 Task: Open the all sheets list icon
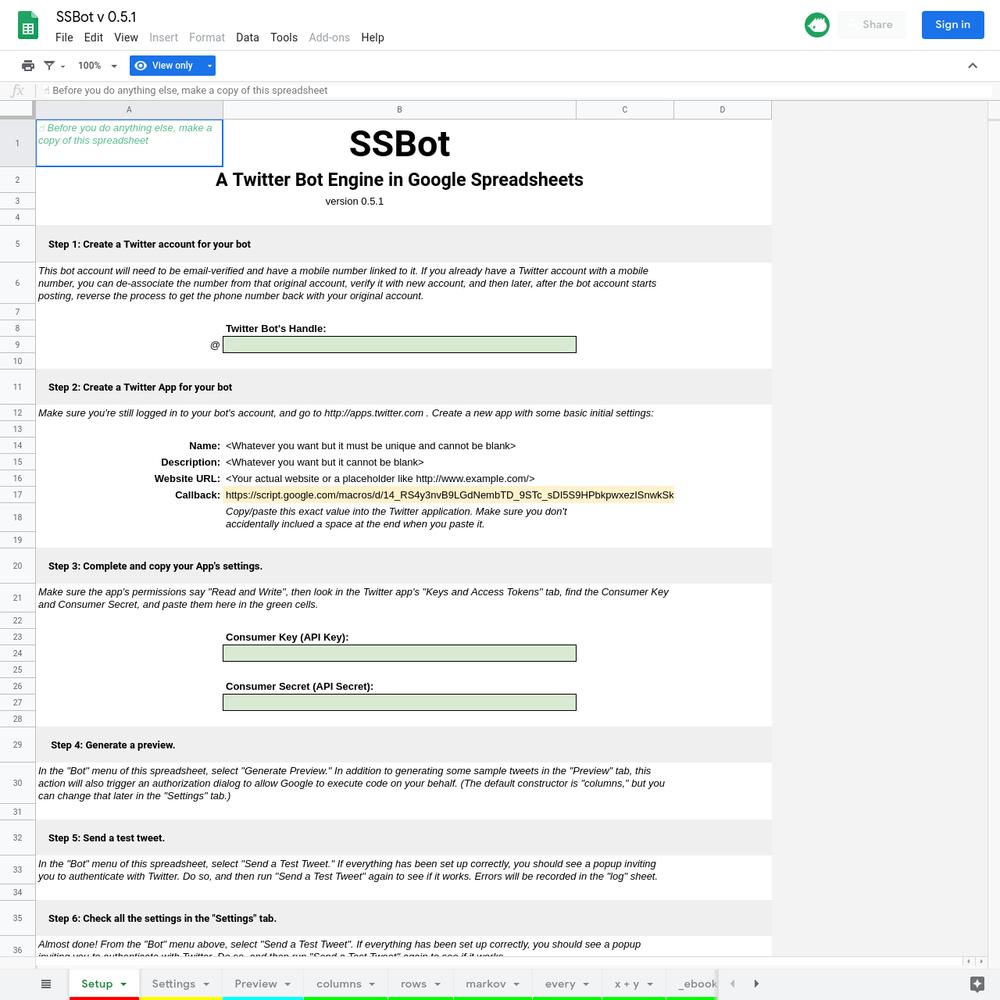click(x=46, y=983)
